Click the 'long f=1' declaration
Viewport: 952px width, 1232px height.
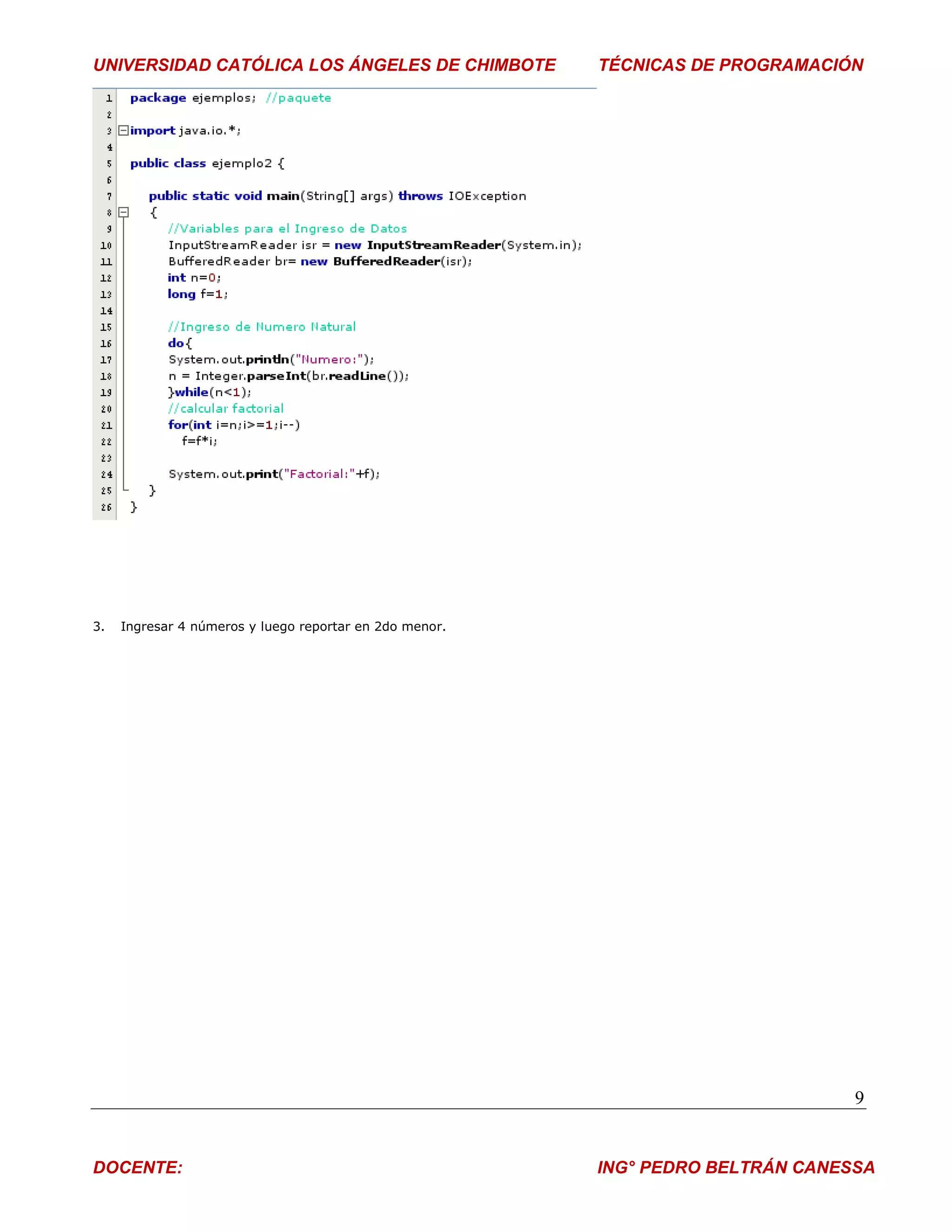coord(198,294)
